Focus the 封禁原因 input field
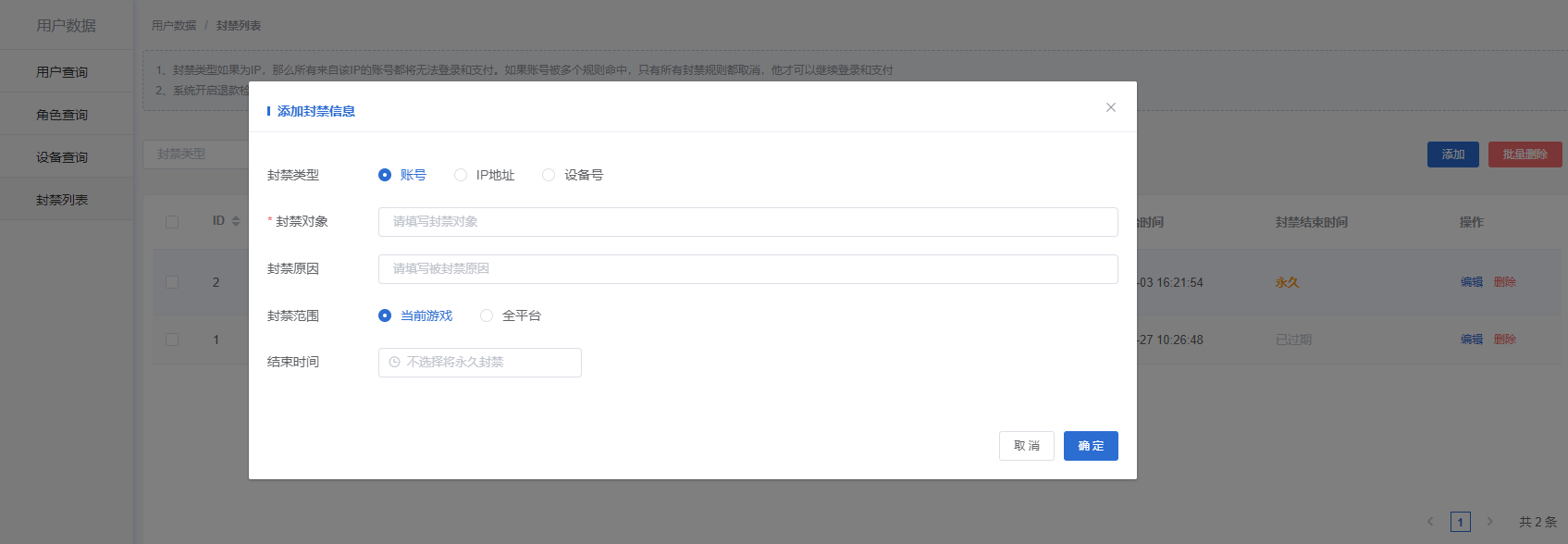Image resolution: width=1568 pixels, height=544 pixels. tap(747, 269)
